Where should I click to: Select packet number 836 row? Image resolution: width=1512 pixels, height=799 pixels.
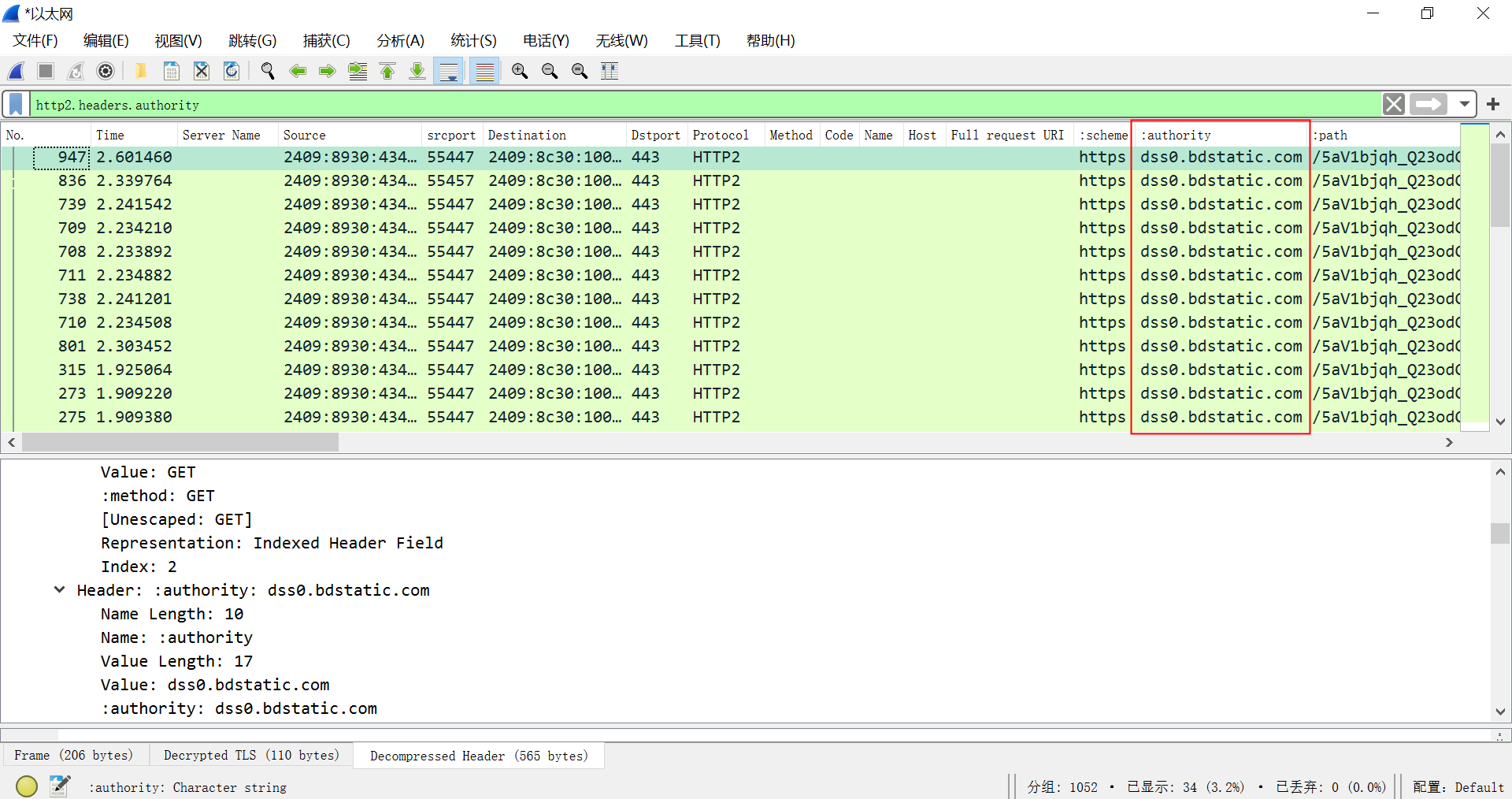[x=731, y=181]
